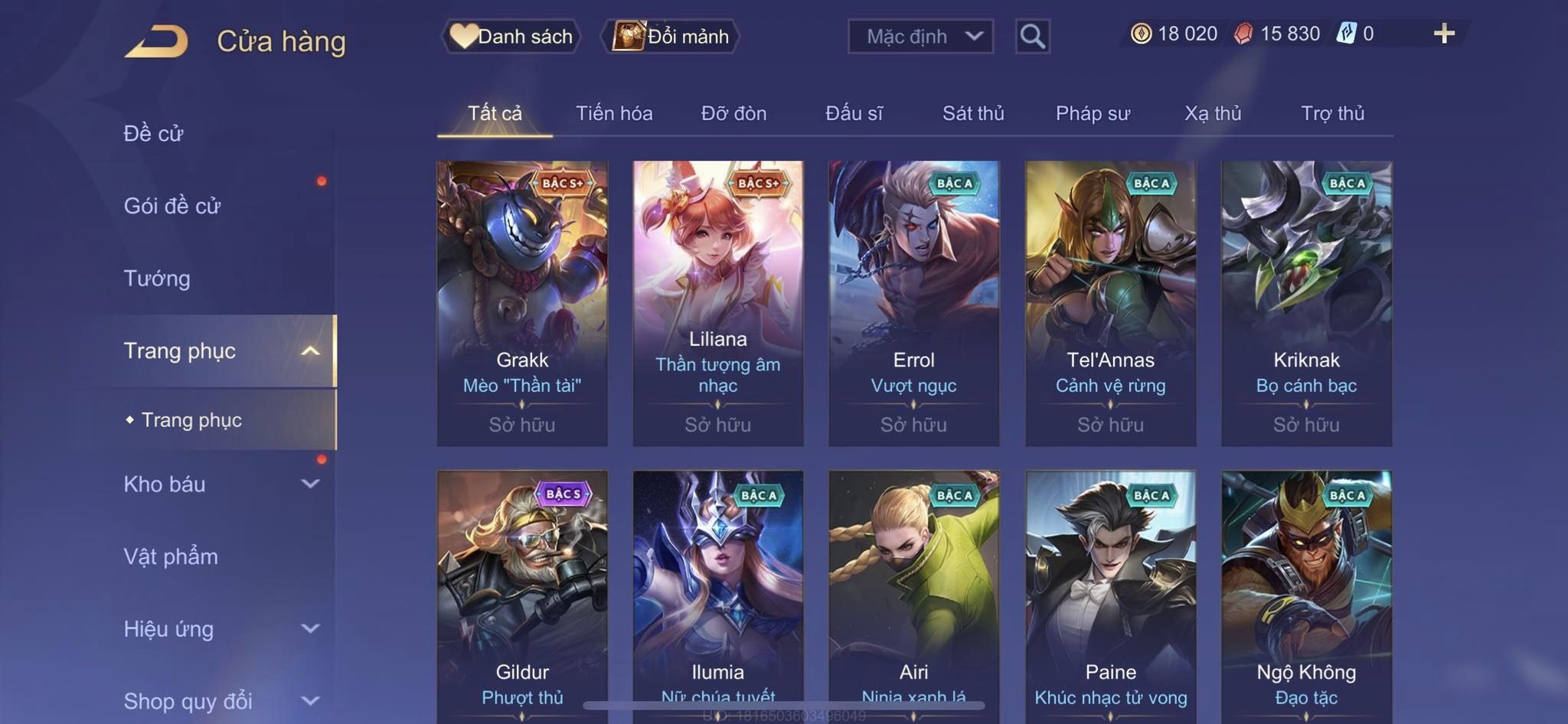Open Tướng in the sidebar
The image size is (1568, 724).
(x=157, y=278)
